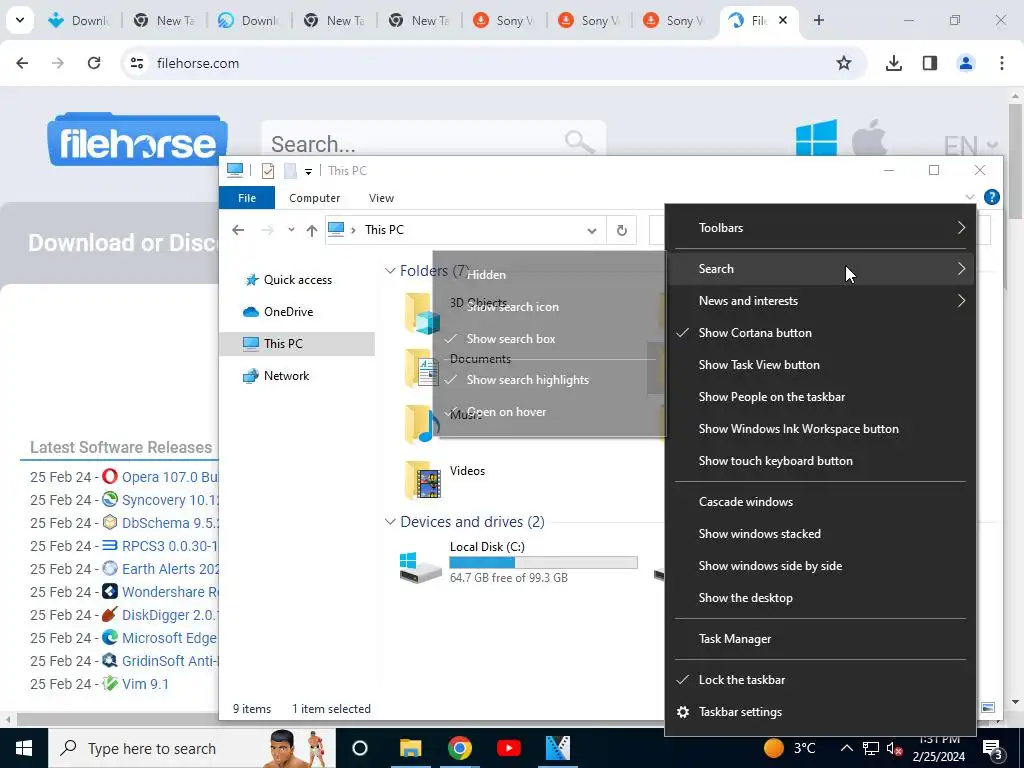Select Quick access in navigation pane
The height and width of the screenshot is (768, 1024).
[298, 280]
